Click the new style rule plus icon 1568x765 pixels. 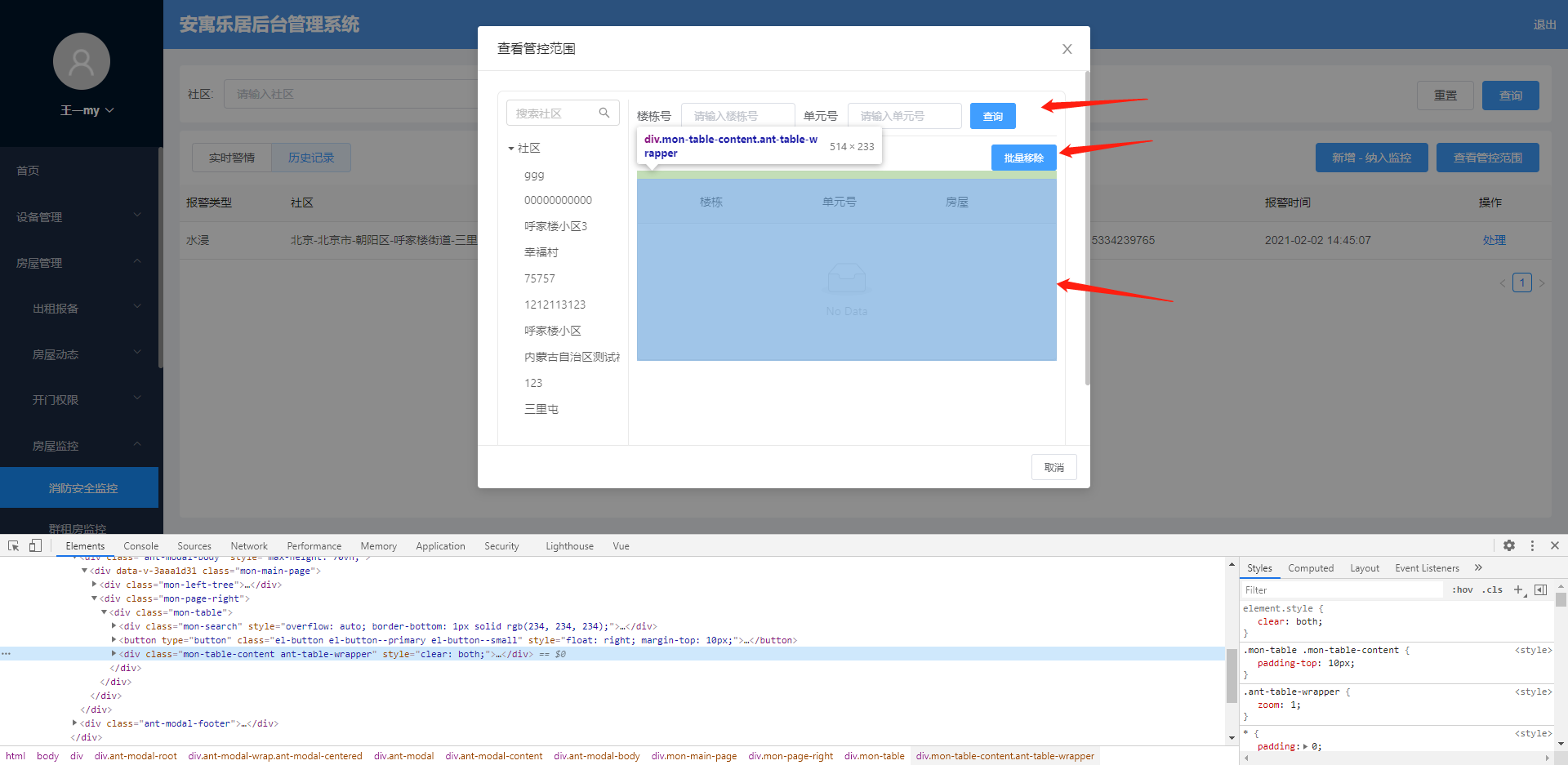pyautogui.click(x=1518, y=589)
